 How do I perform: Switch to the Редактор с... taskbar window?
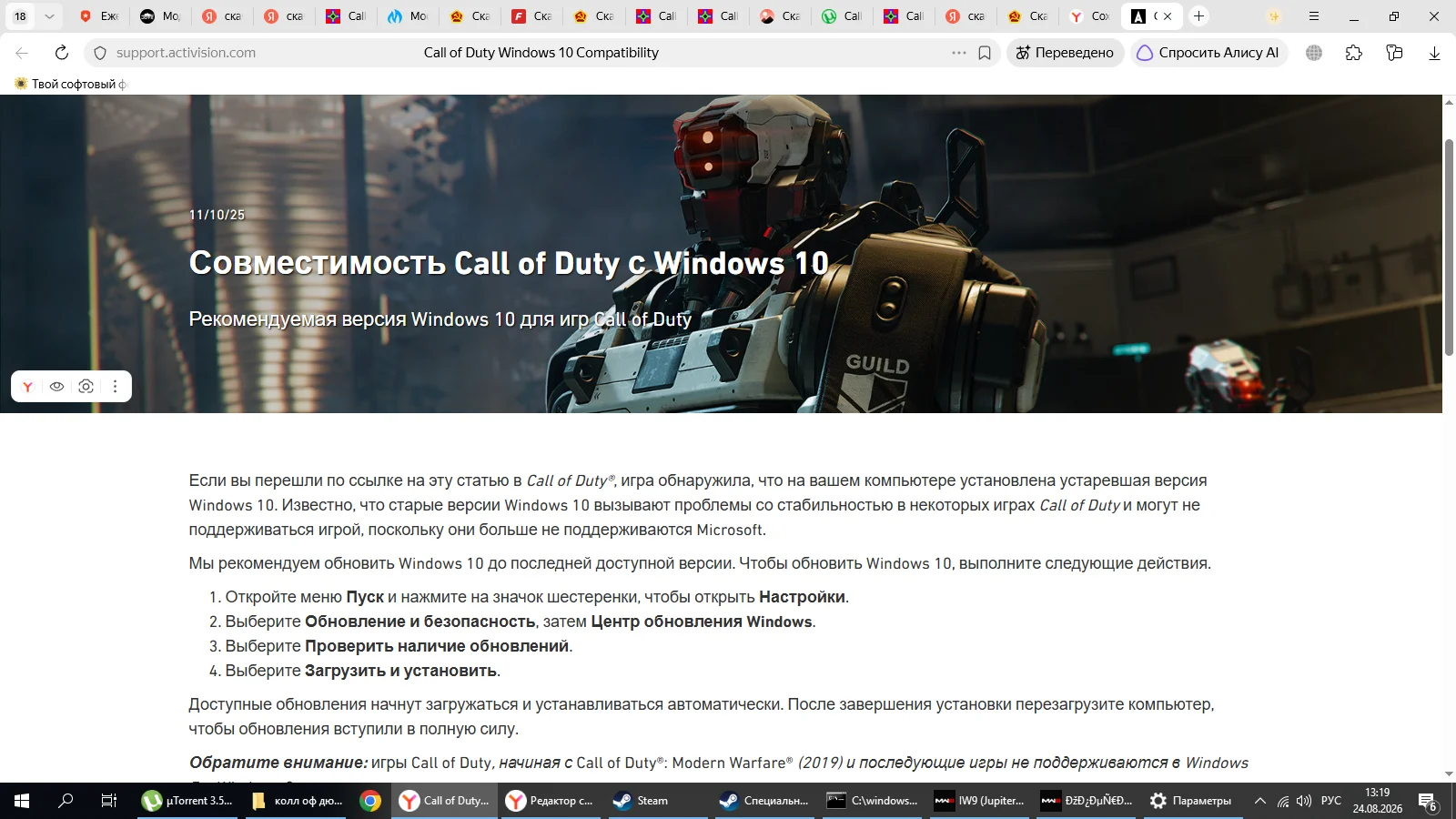pos(551,801)
